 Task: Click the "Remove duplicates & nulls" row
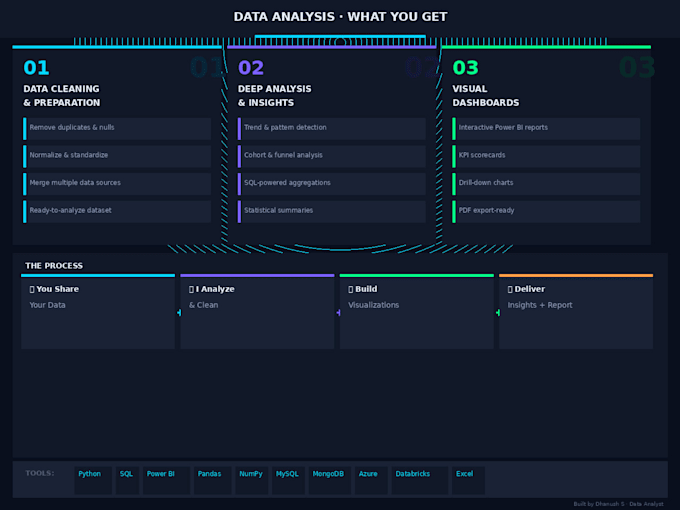[x=117, y=128]
